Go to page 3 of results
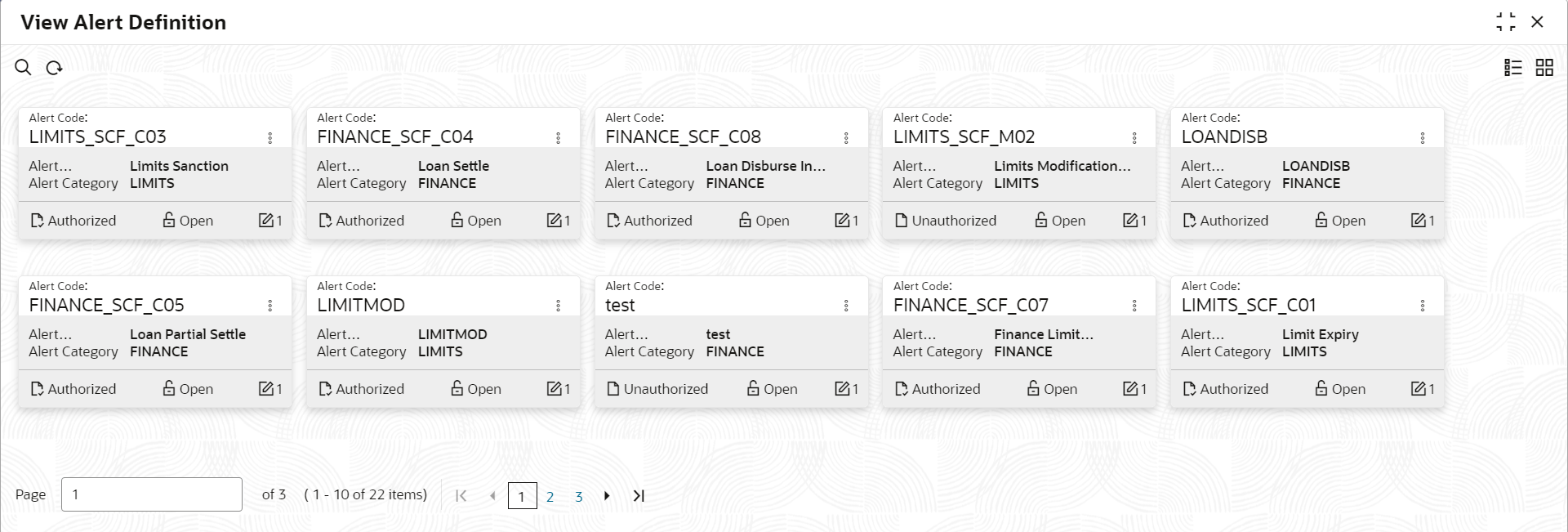Screen dimensions: 1568x532 click(578, 496)
